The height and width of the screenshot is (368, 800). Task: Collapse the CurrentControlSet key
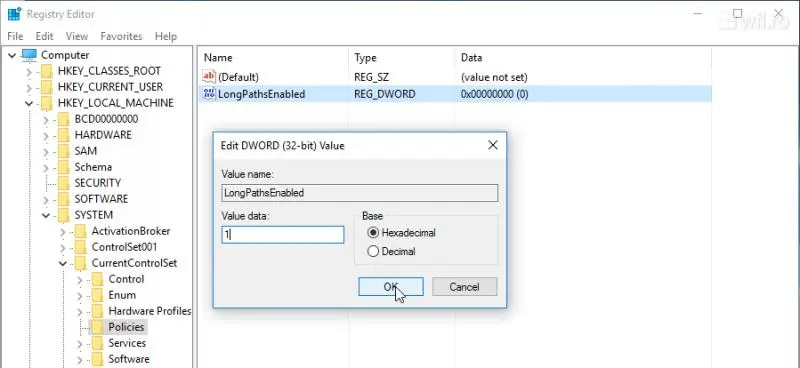63,264
